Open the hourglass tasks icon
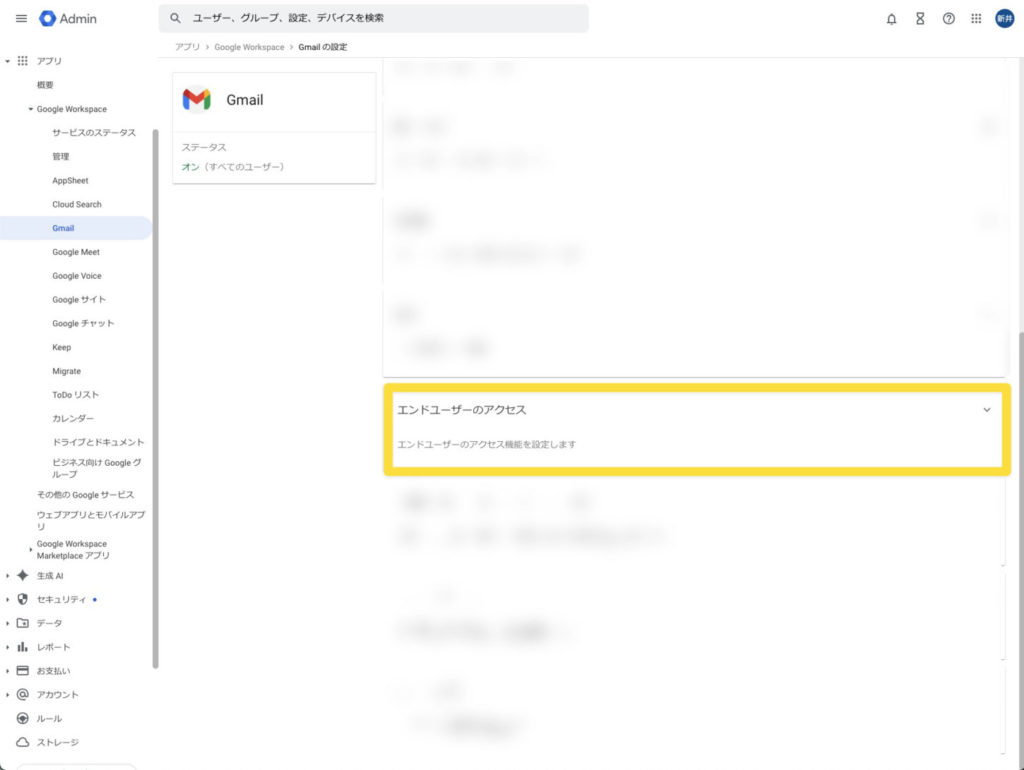The image size is (1024, 770). [x=919, y=19]
